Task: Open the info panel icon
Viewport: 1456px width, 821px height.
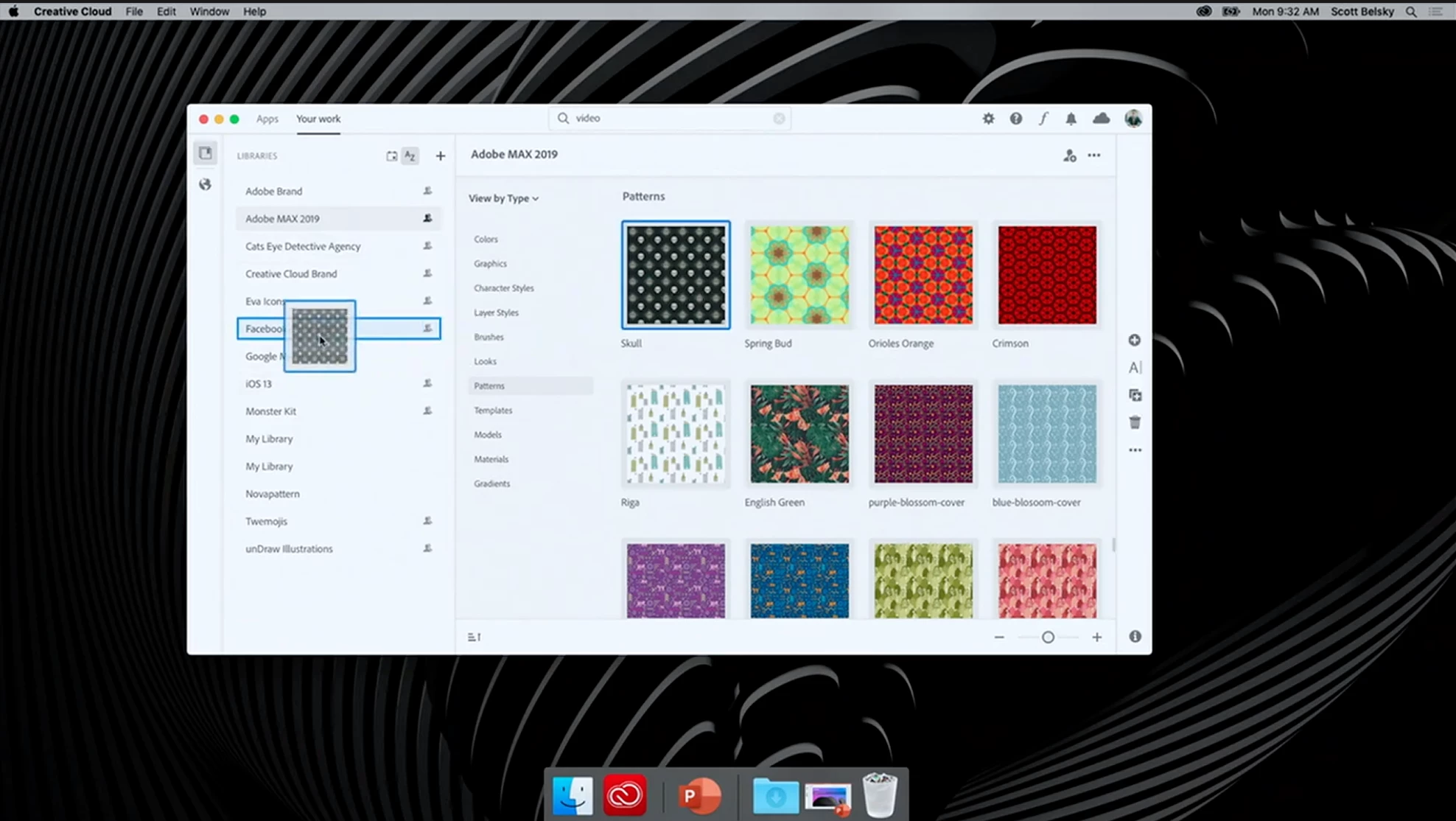Action: click(x=1135, y=637)
